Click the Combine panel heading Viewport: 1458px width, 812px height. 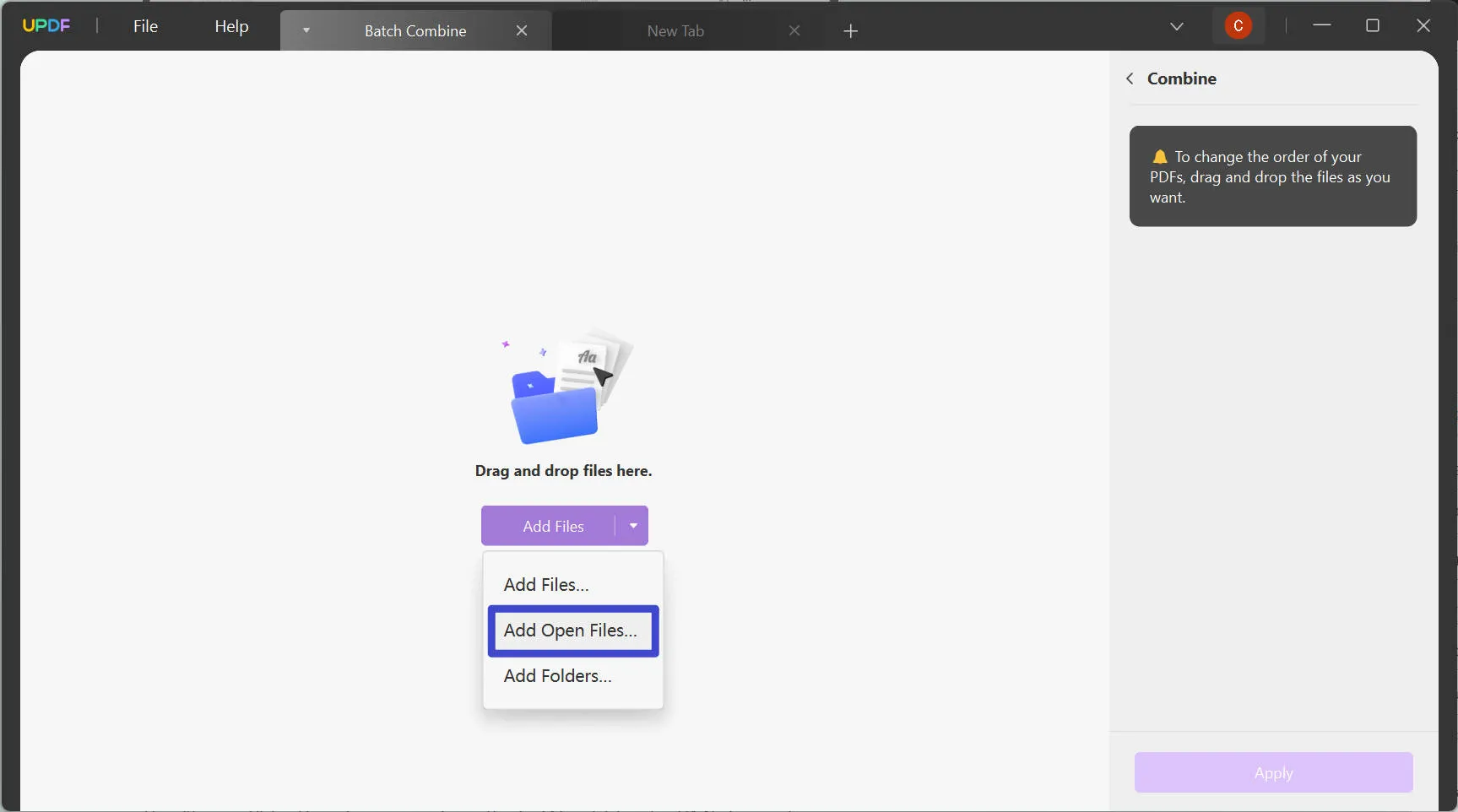point(1181,78)
